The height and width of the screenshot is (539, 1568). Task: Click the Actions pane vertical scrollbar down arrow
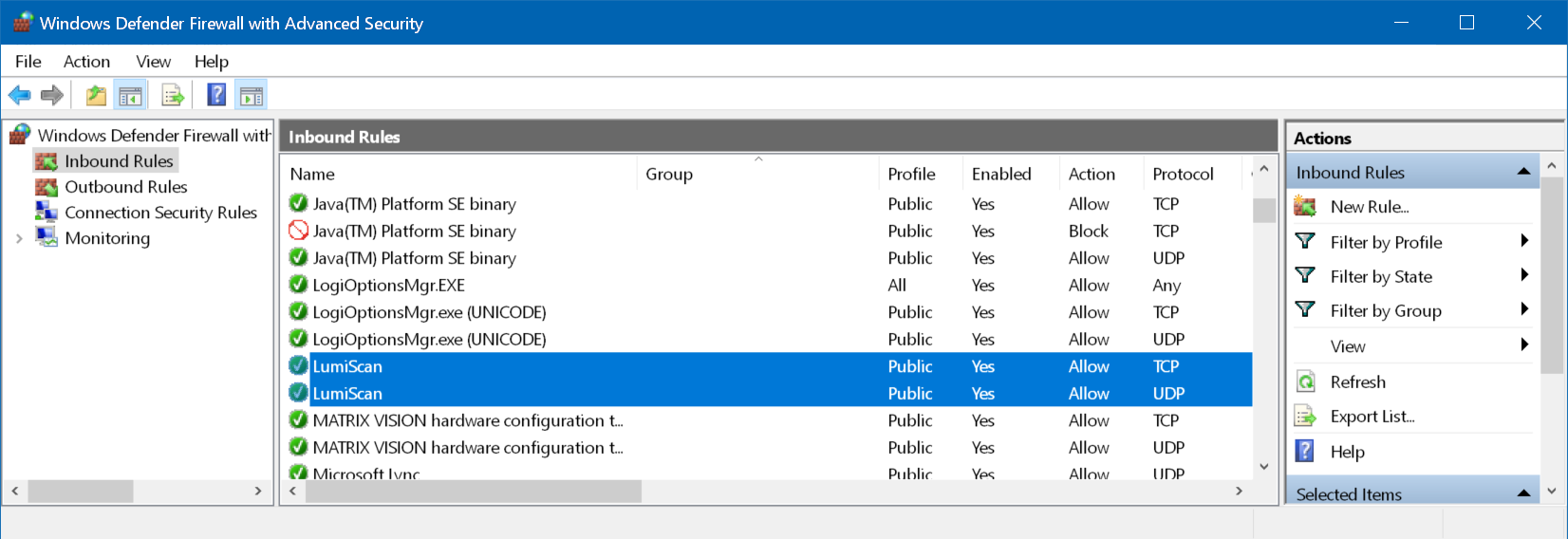pyautogui.click(x=1552, y=491)
